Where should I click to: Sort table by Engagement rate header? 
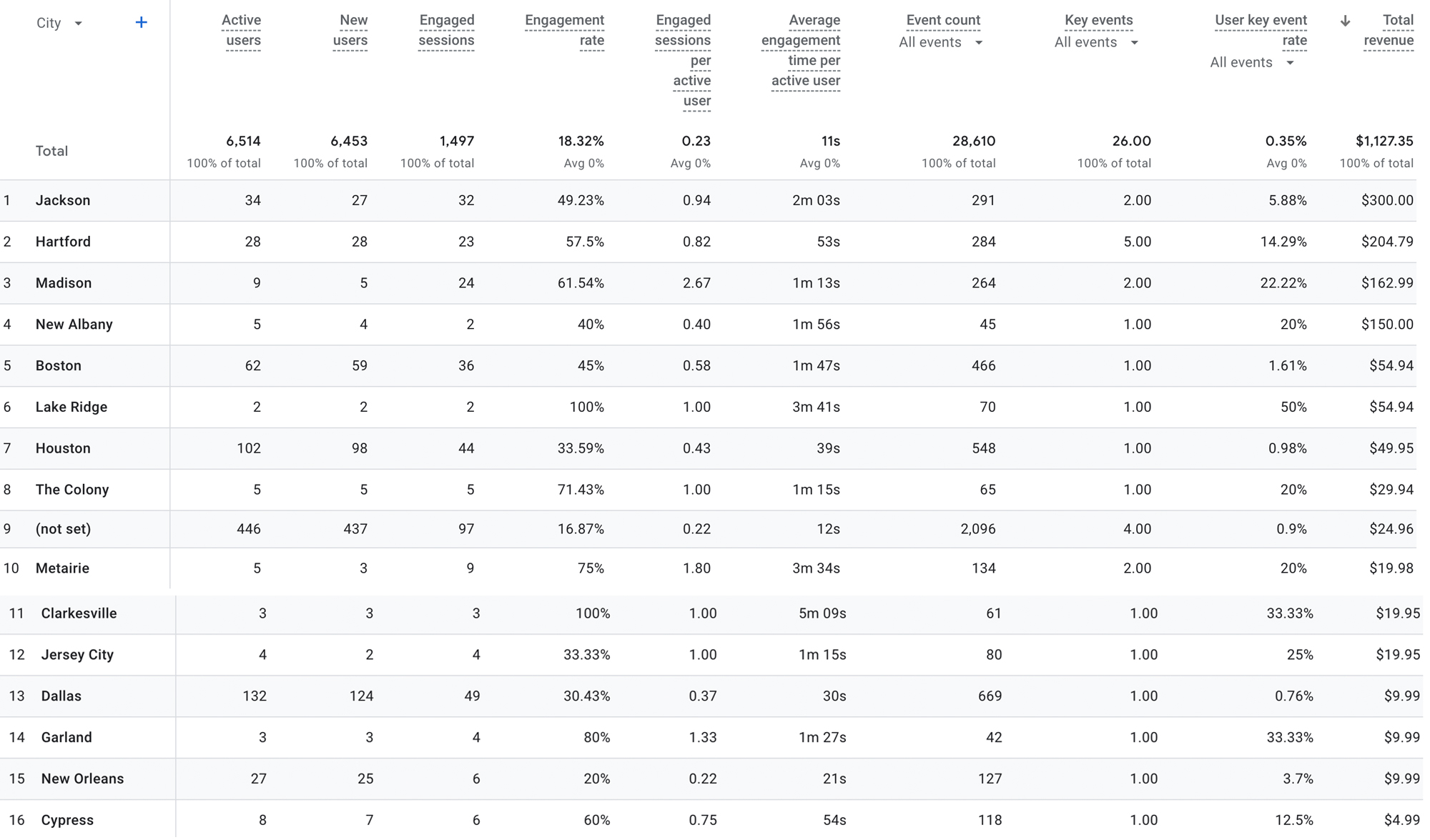point(564,30)
